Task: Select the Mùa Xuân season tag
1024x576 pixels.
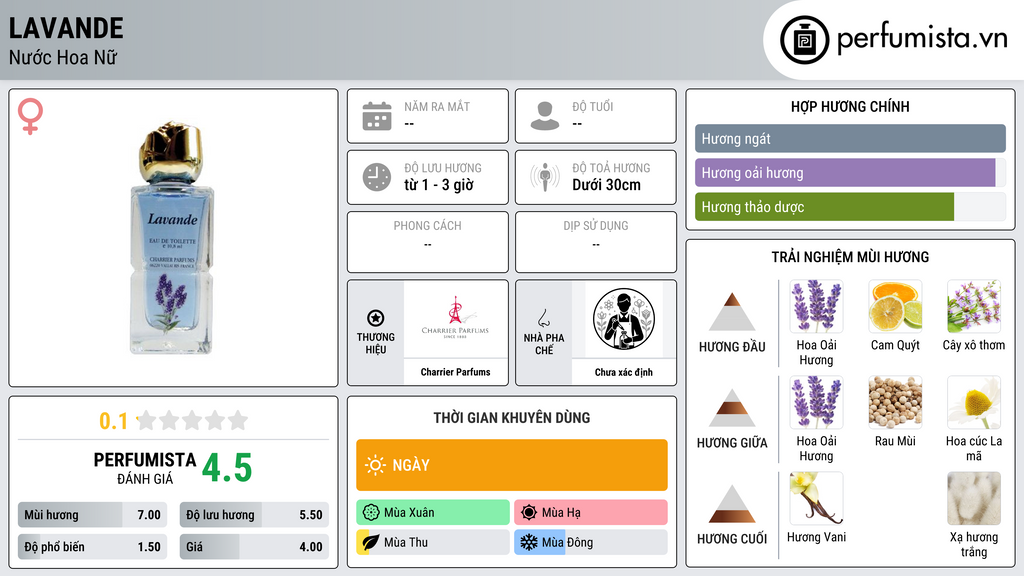Action: 433,513
